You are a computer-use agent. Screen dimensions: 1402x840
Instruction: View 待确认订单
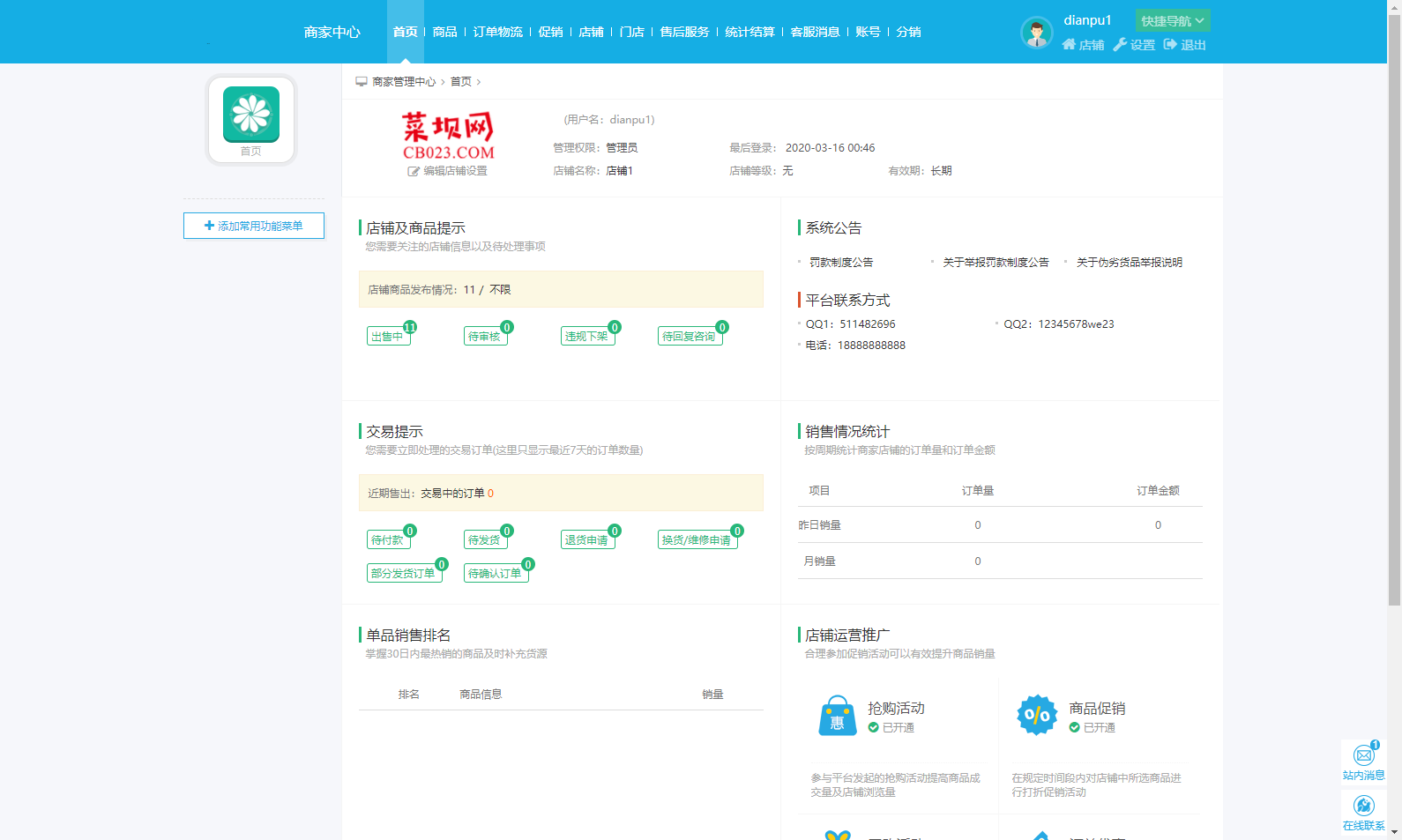coord(496,573)
